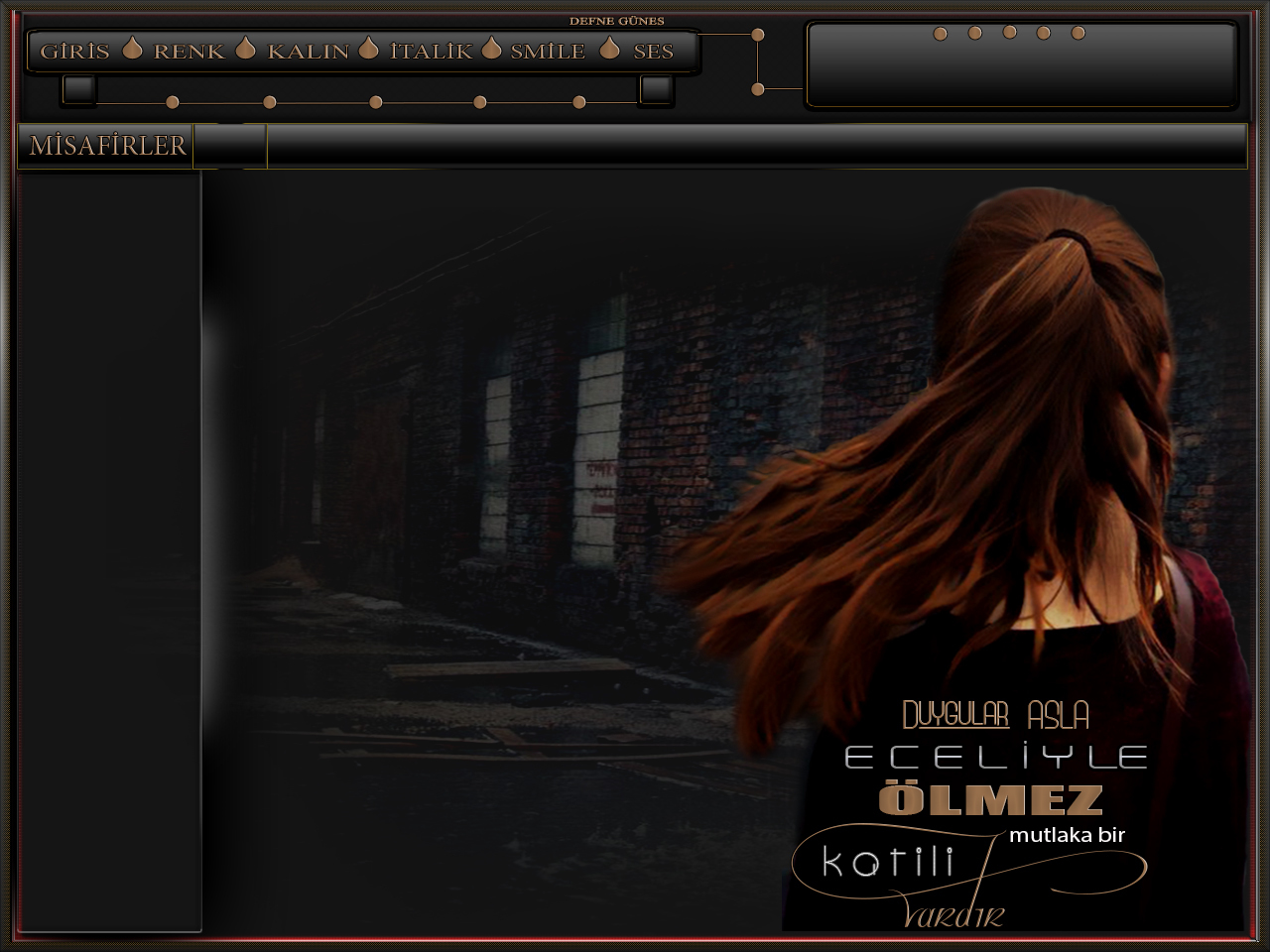The image size is (1270, 952).
Task: Open the SMİLE emoticon menu
Action: pyautogui.click(x=548, y=52)
